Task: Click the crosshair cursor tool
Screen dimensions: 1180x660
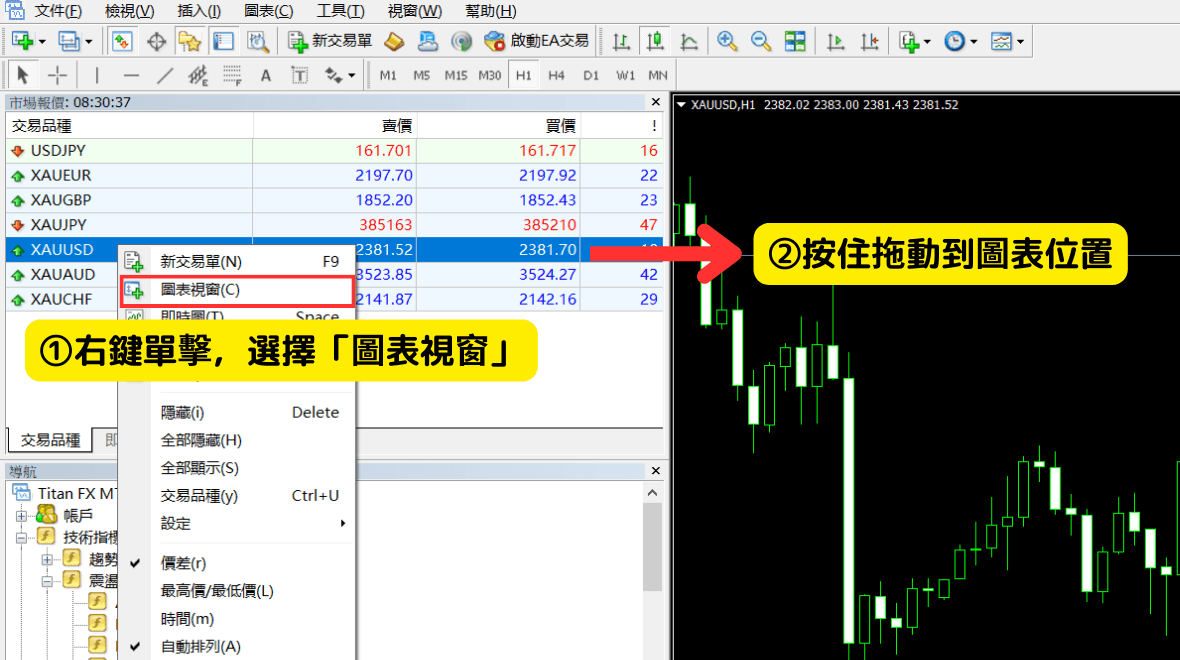Action: tap(57, 75)
